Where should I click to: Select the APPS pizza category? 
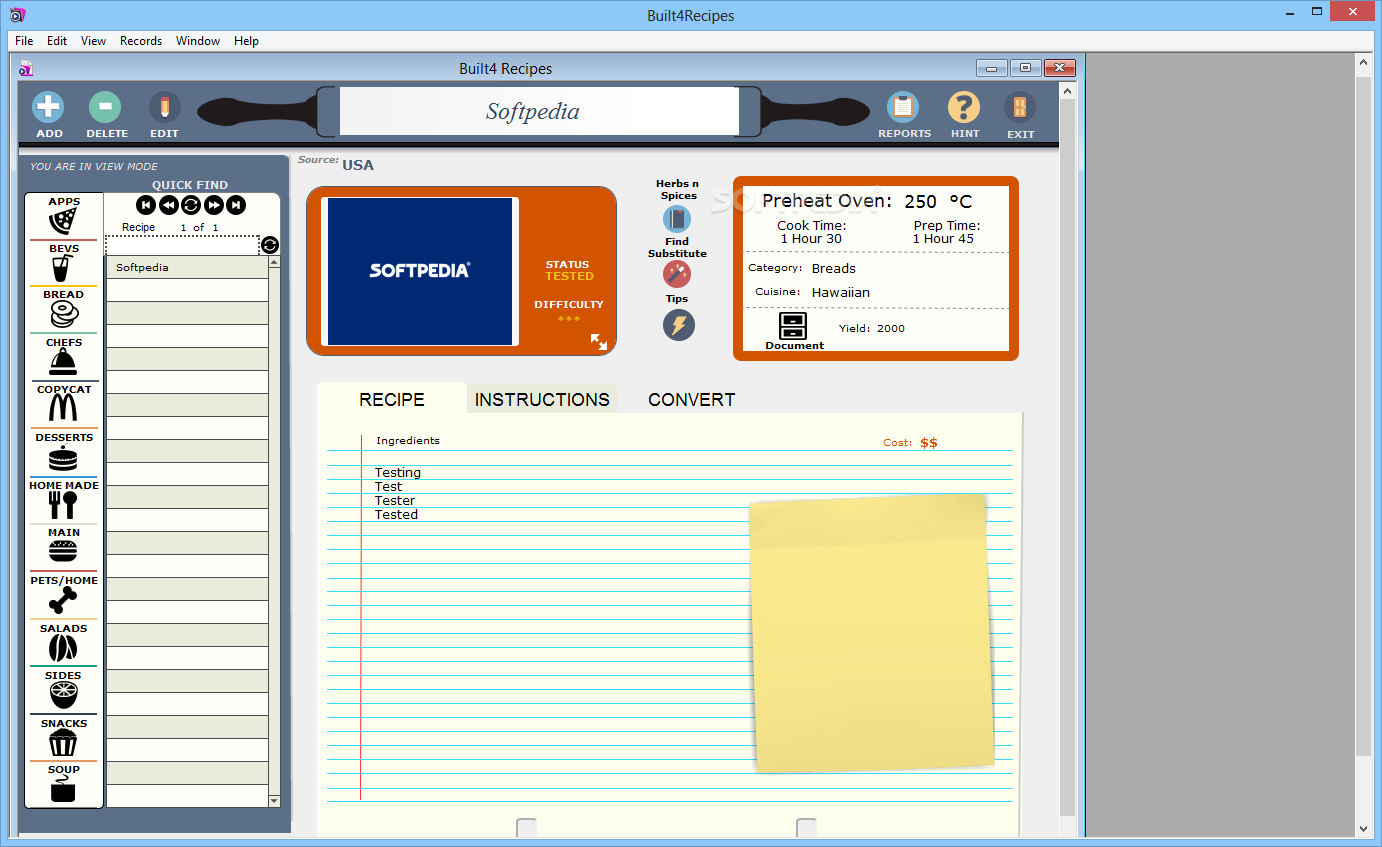[64, 221]
